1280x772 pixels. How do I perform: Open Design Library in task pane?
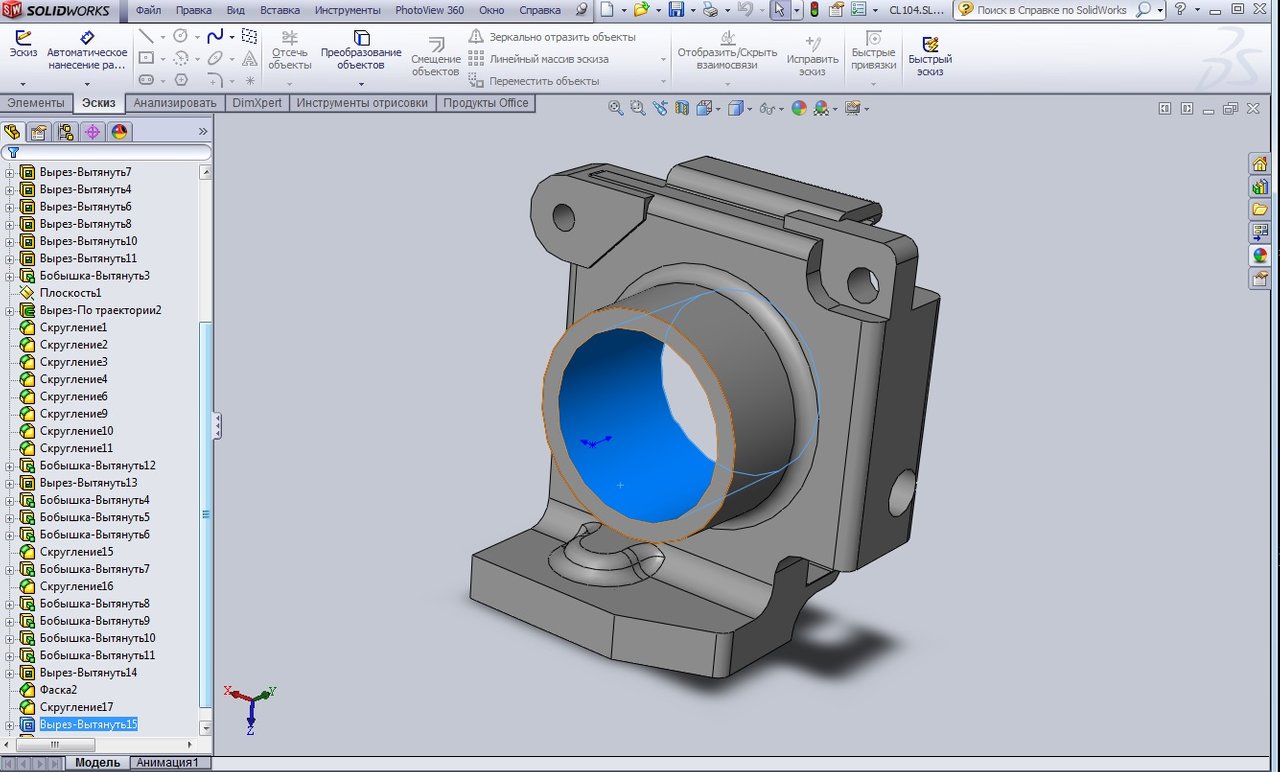click(x=1260, y=187)
